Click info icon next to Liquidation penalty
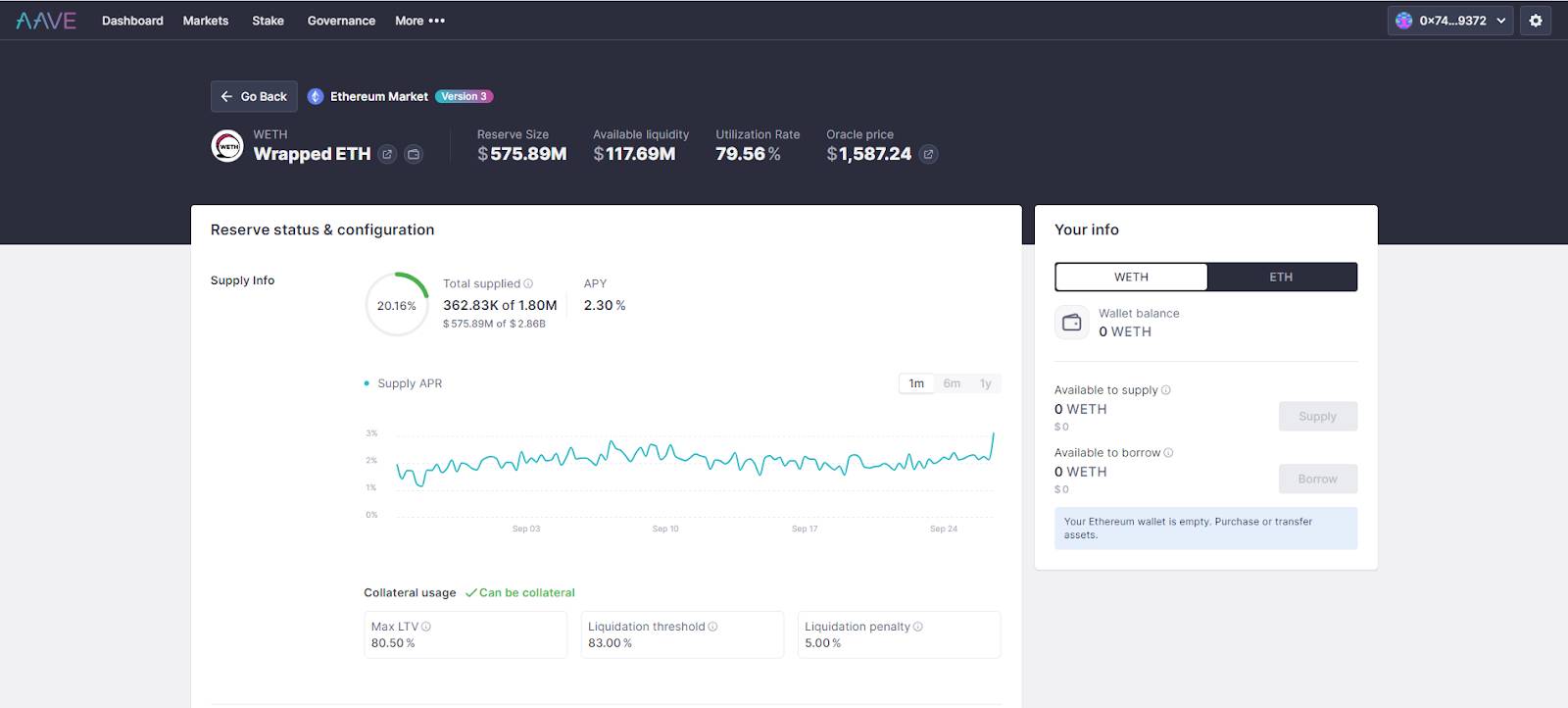This screenshot has height=708, width=1568. pyautogui.click(x=918, y=627)
